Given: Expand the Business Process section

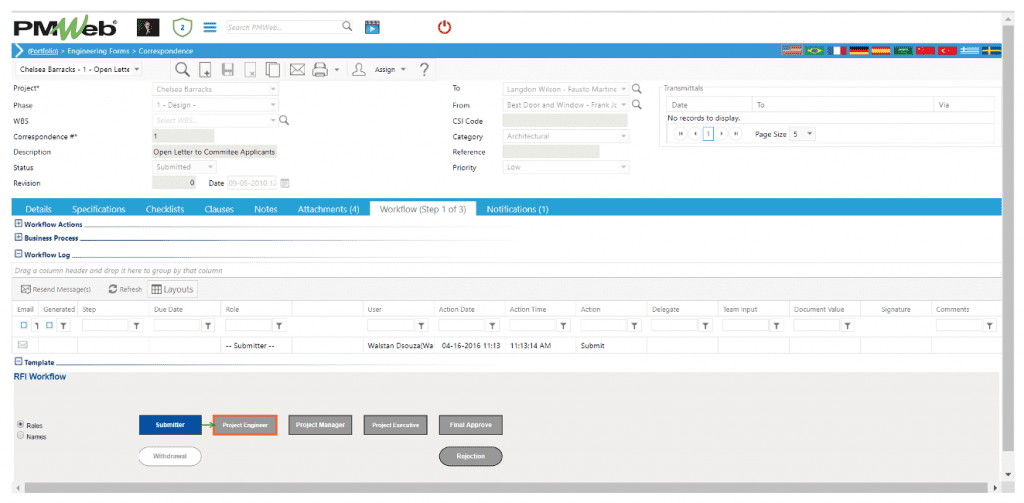Looking at the screenshot, I should 18,238.
